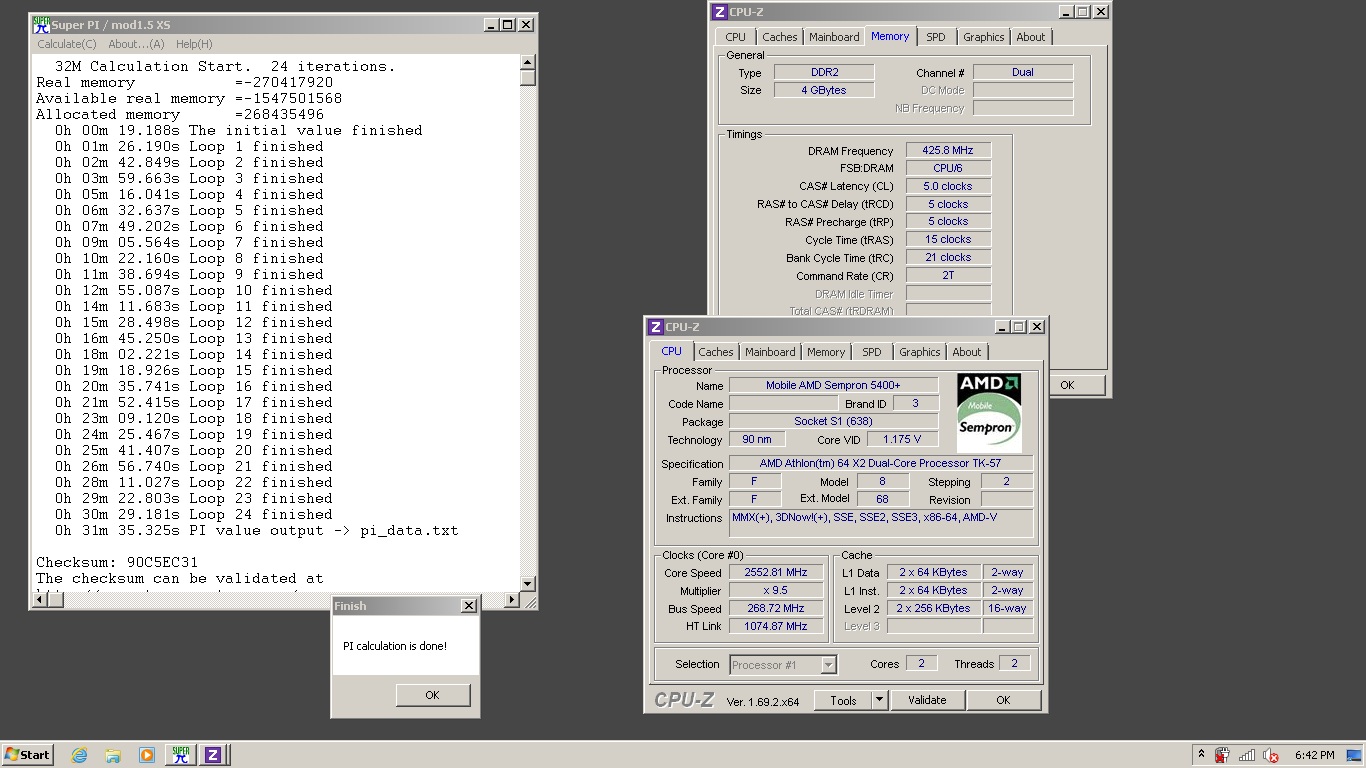
Task: Close the Finish dialog
Action: tap(468, 606)
